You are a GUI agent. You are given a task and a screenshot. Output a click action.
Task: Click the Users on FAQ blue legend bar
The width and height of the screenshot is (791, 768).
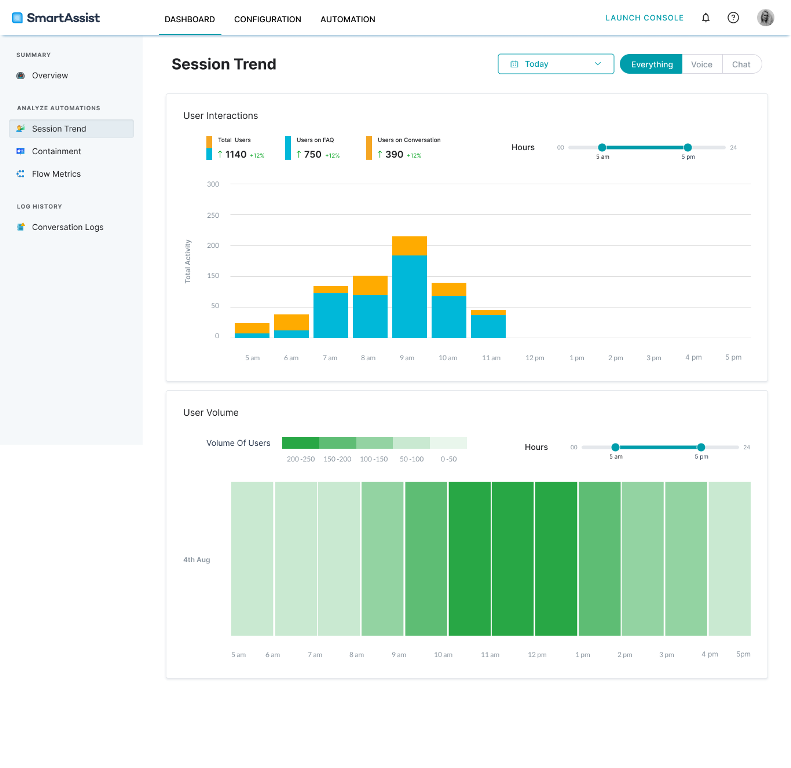point(288,148)
